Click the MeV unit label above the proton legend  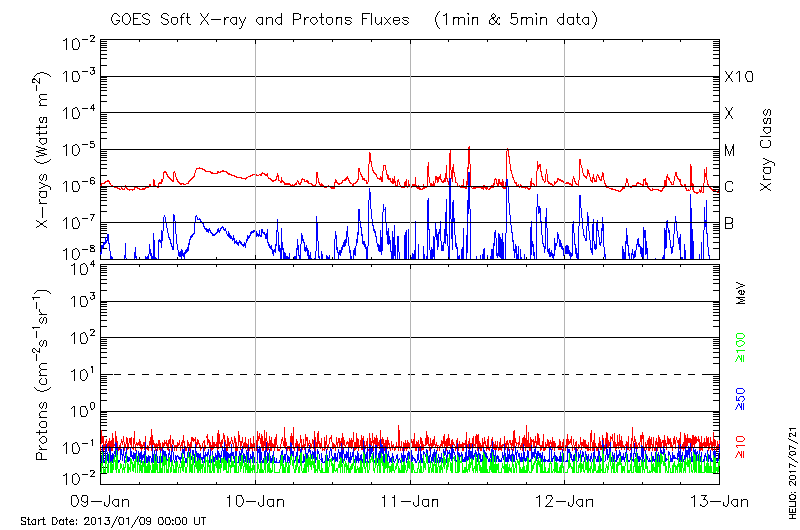coord(741,293)
